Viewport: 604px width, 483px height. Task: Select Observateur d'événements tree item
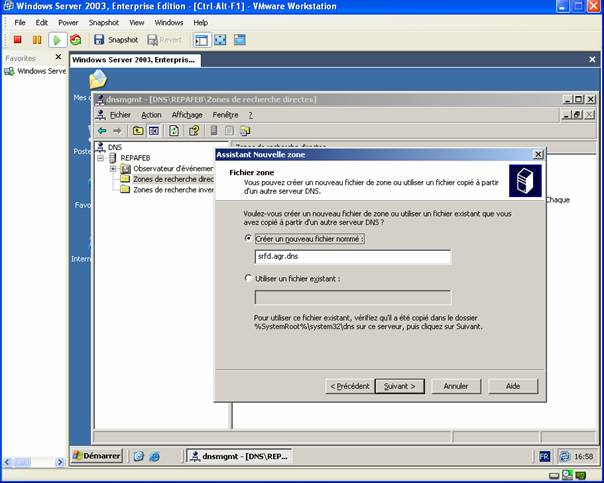point(173,169)
